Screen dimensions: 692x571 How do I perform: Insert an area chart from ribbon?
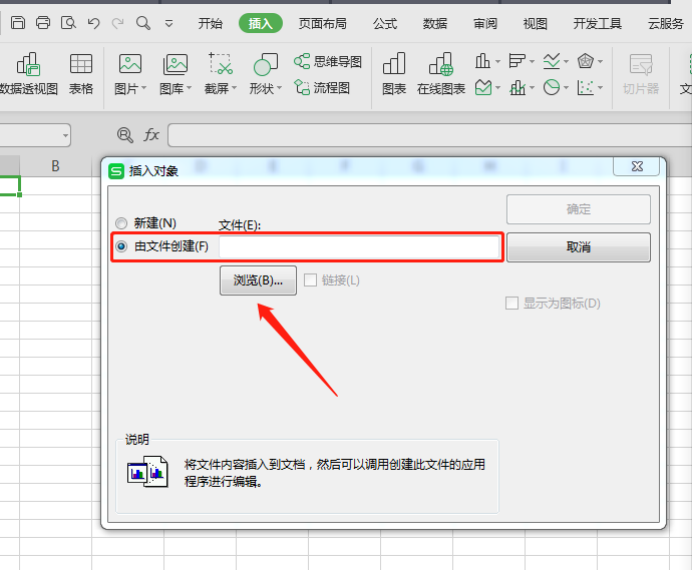coord(483,87)
